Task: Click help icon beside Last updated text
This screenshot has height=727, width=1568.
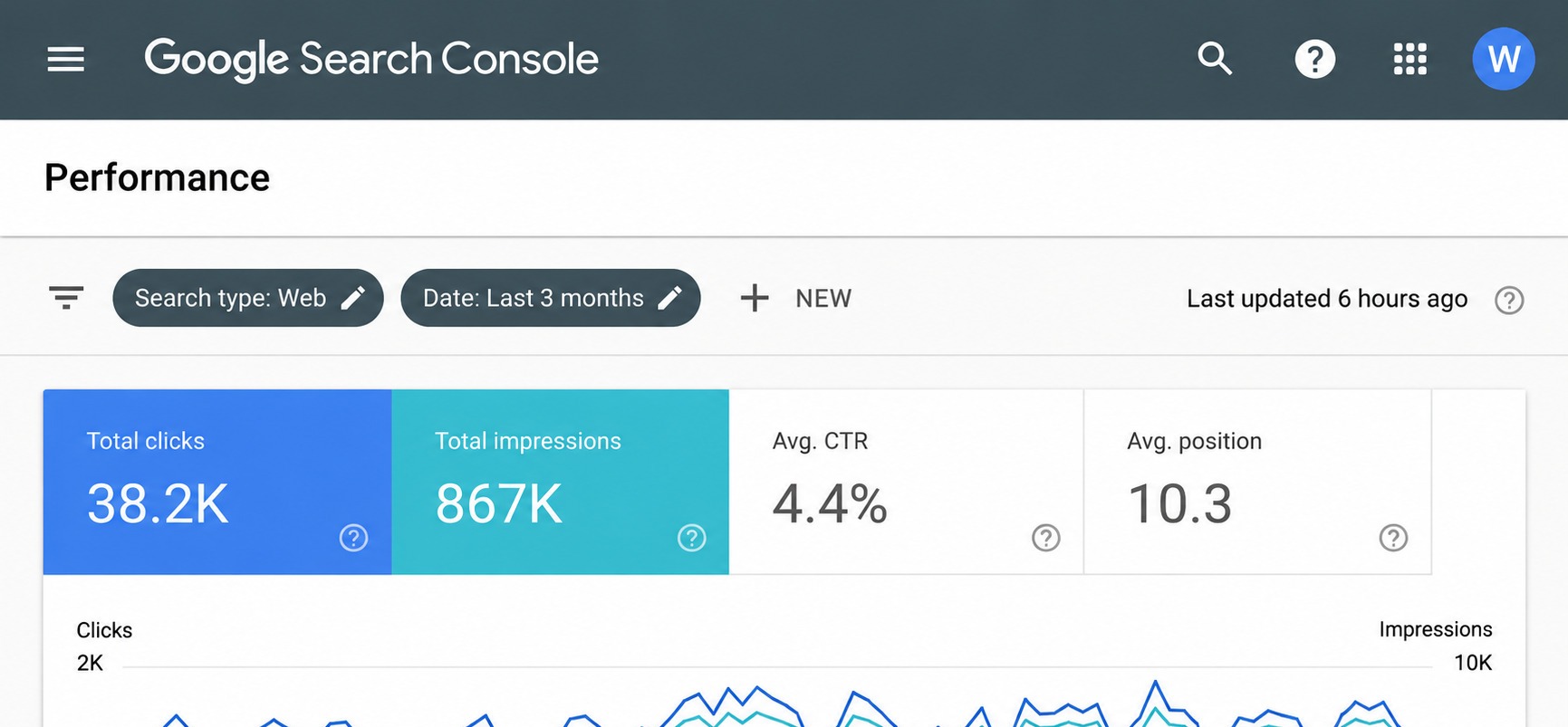Action: click(x=1509, y=300)
